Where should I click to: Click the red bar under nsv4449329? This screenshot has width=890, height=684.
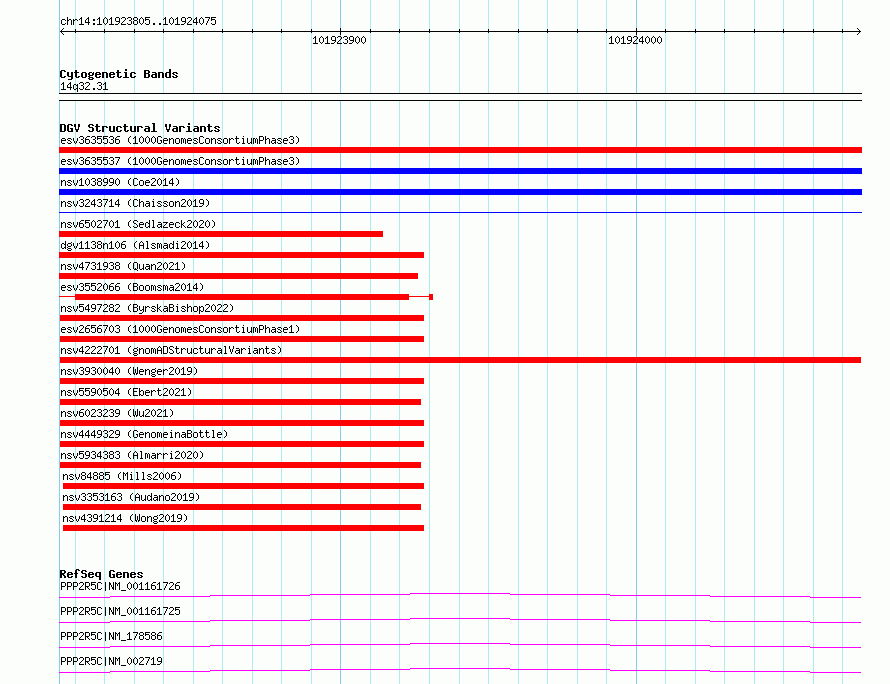[x=241, y=444]
